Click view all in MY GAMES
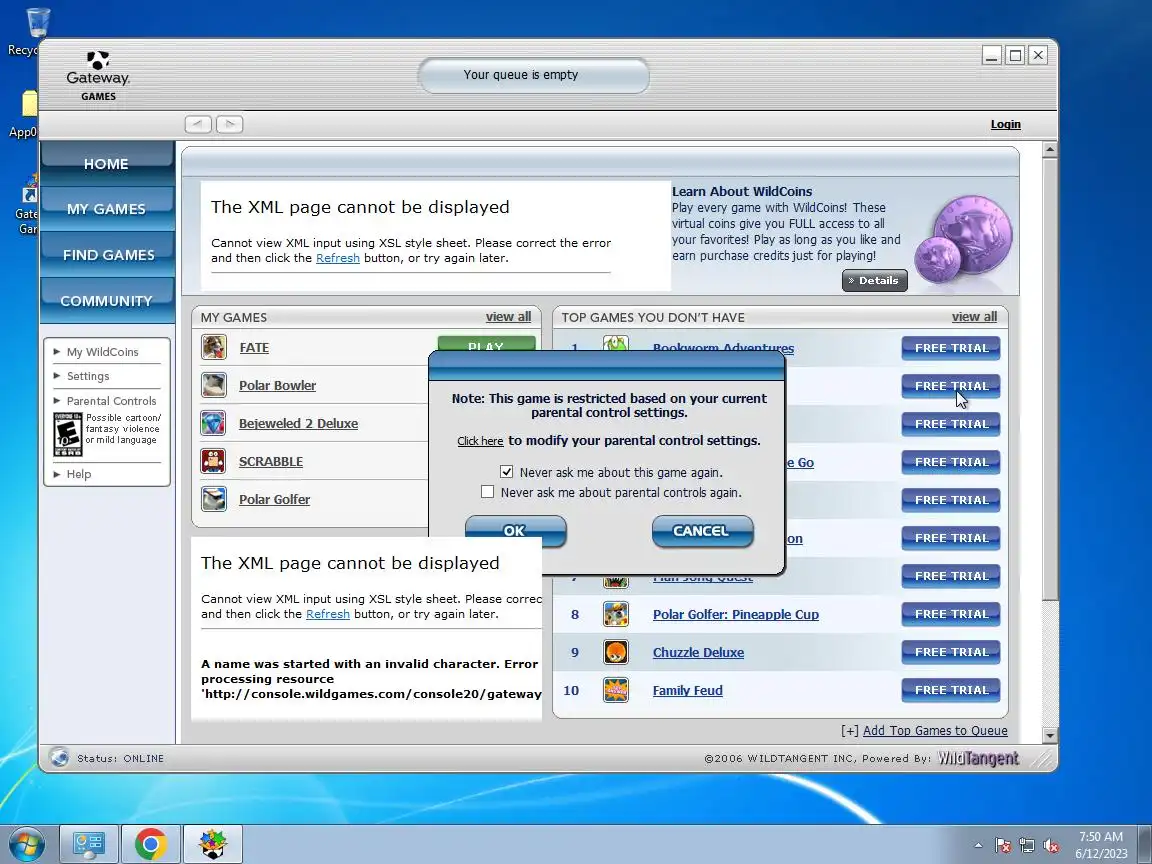Screen dimensions: 1152x864 508,317
